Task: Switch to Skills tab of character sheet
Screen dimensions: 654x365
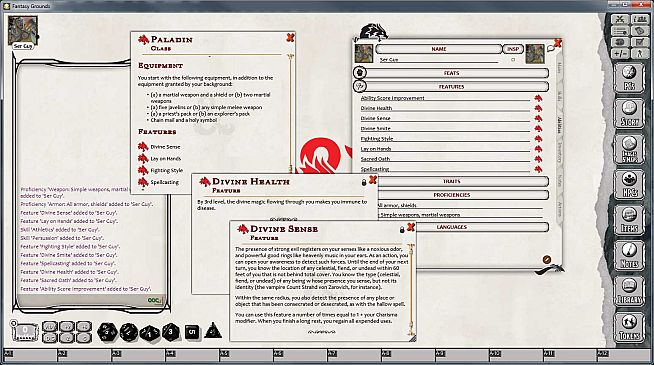Action: click(559, 97)
